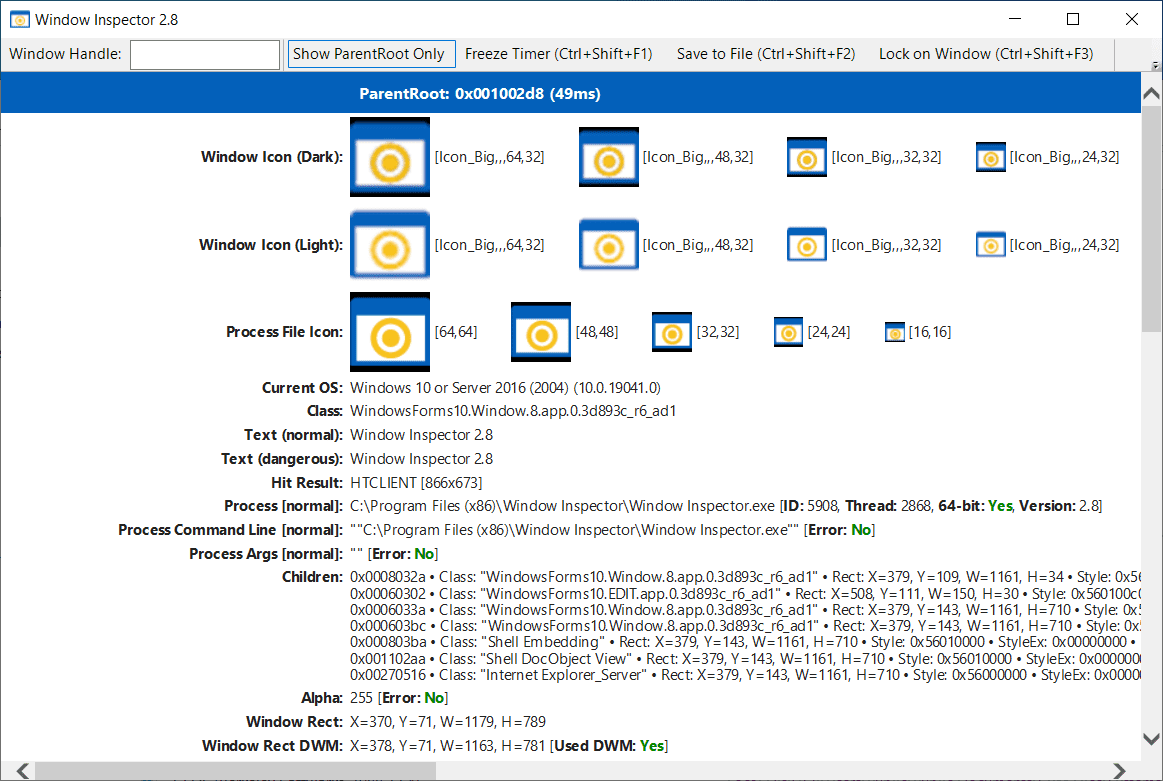Screen dimensions: 1163x781
Task: Select the light window icon labeled [Icon_Big,,,48,32]
Action: tap(609, 245)
